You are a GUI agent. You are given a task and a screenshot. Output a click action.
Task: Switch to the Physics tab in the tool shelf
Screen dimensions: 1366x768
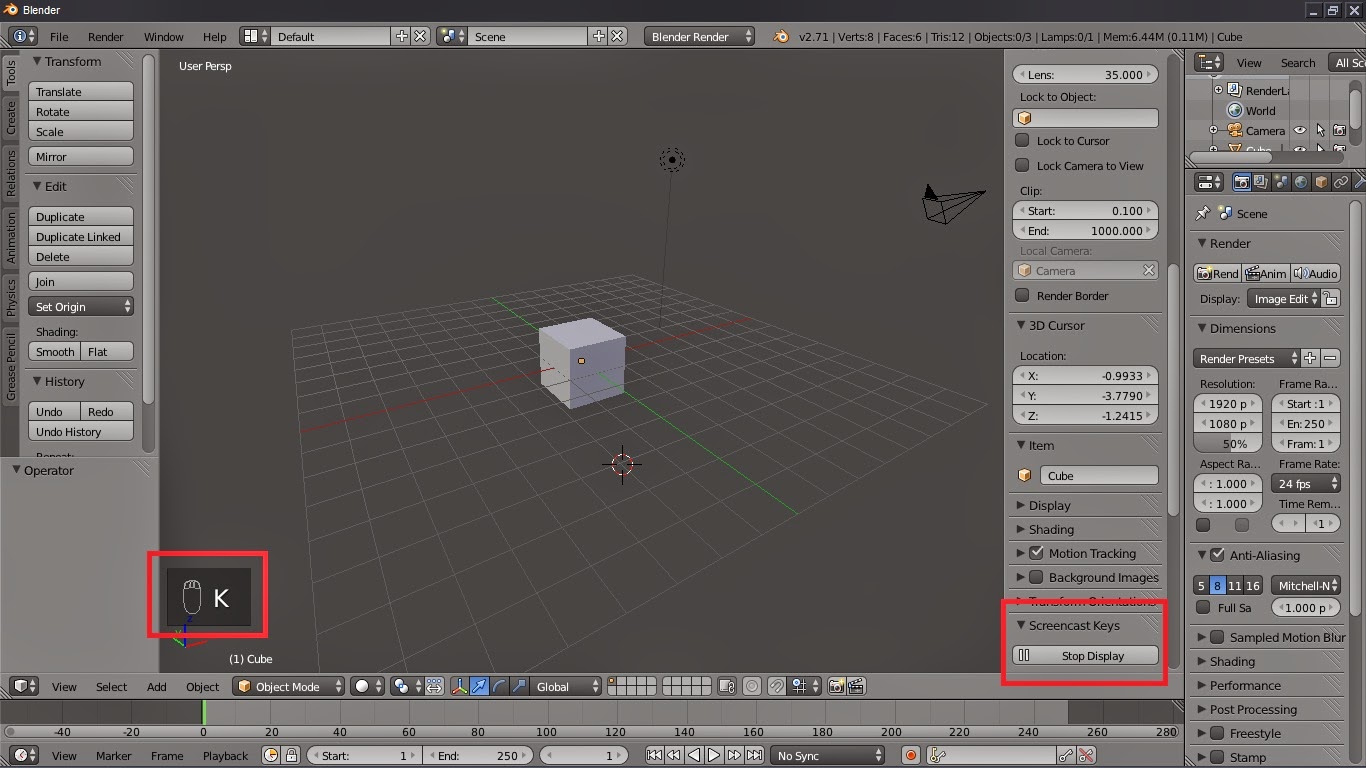[x=11, y=298]
